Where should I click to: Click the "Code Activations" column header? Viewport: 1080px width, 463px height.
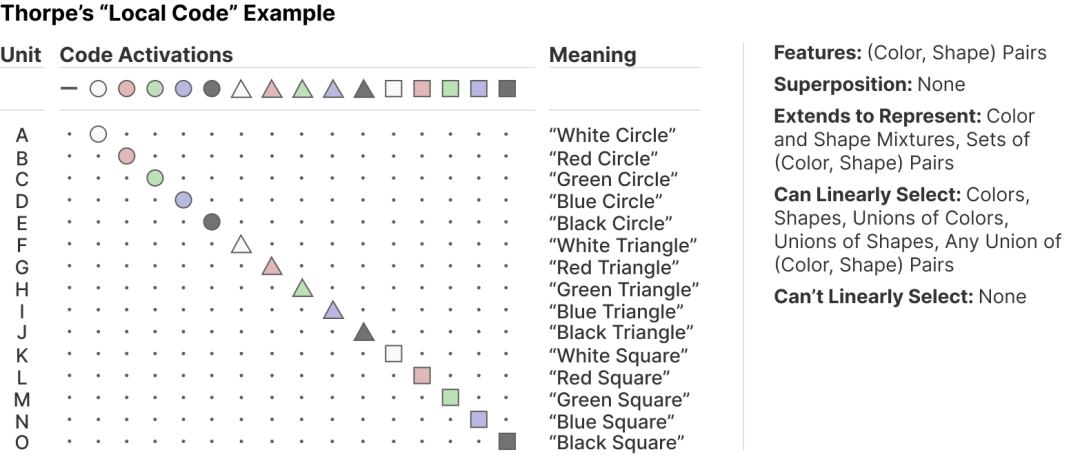pos(146,54)
